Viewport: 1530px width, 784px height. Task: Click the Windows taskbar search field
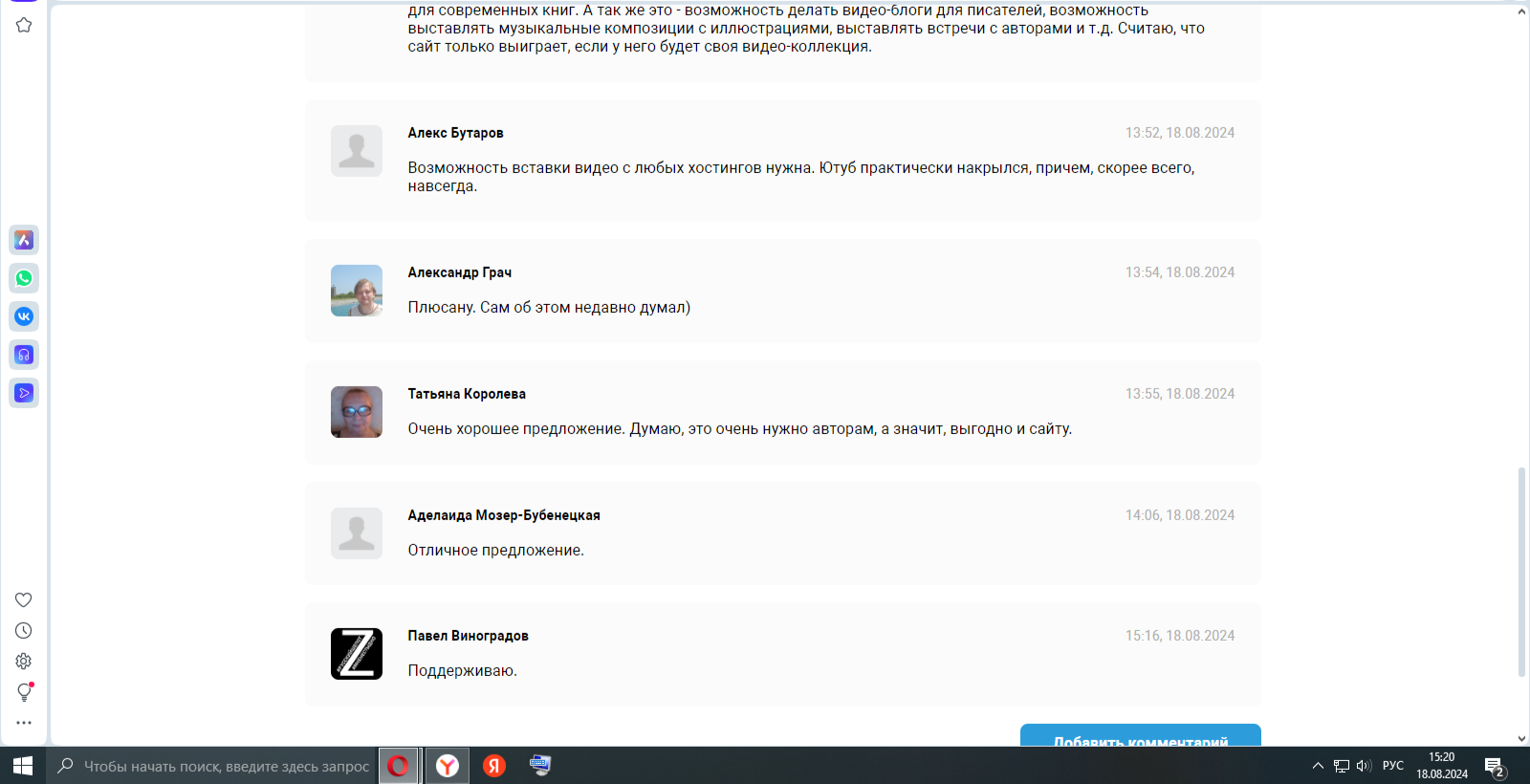212,766
